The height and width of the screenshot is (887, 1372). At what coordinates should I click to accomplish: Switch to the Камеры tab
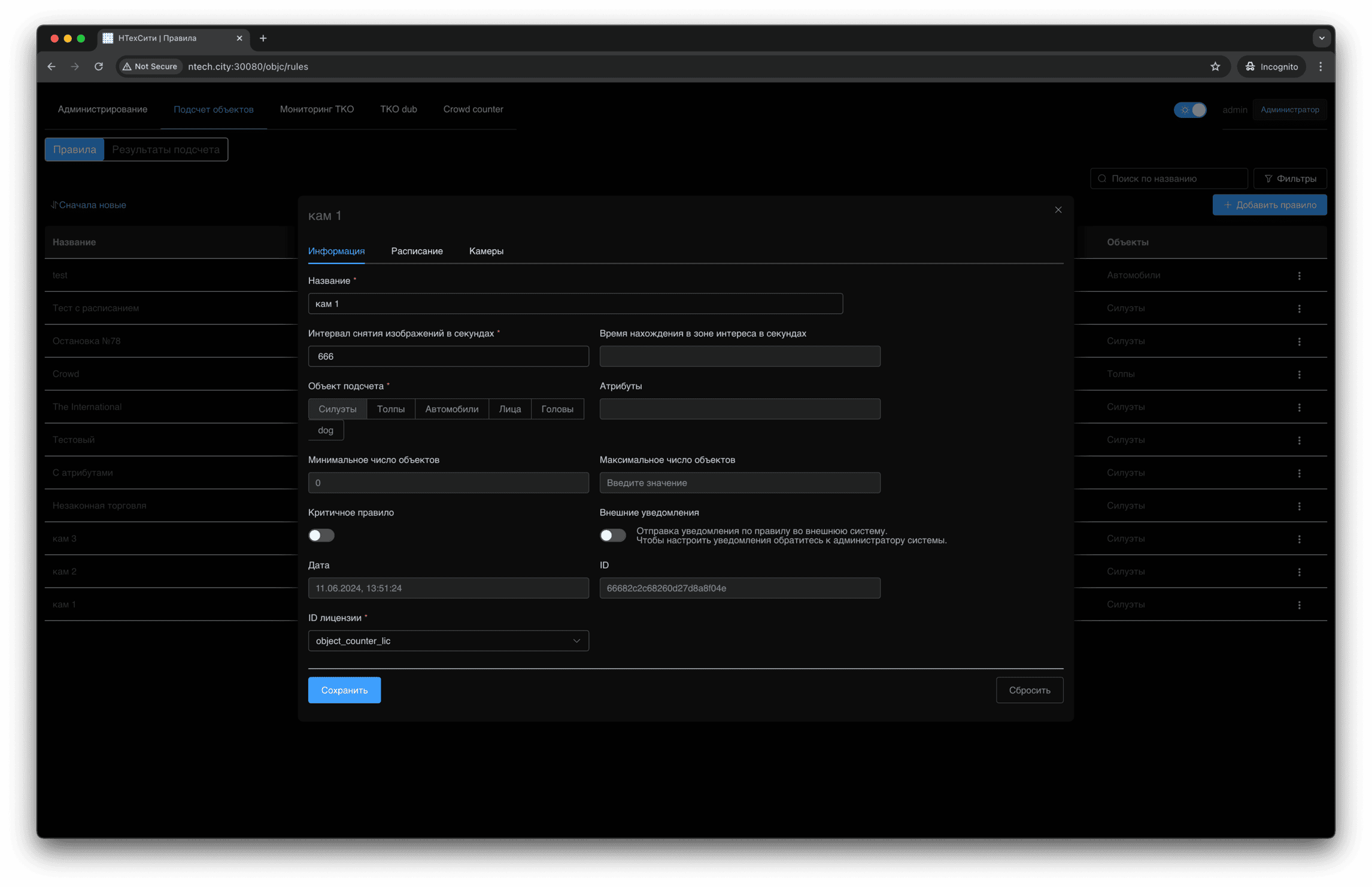point(485,251)
